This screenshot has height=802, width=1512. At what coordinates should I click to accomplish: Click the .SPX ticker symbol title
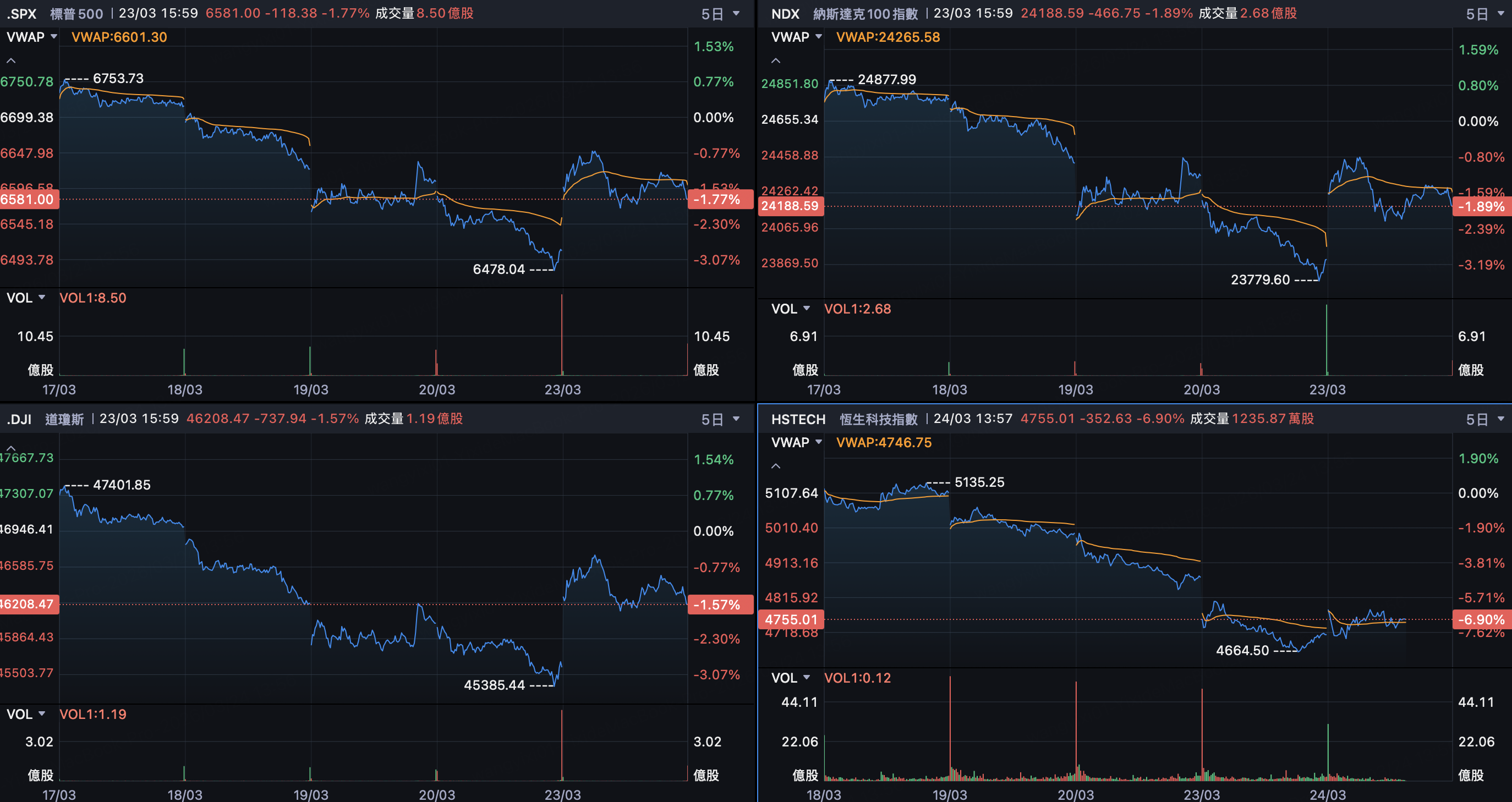pos(21,14)
